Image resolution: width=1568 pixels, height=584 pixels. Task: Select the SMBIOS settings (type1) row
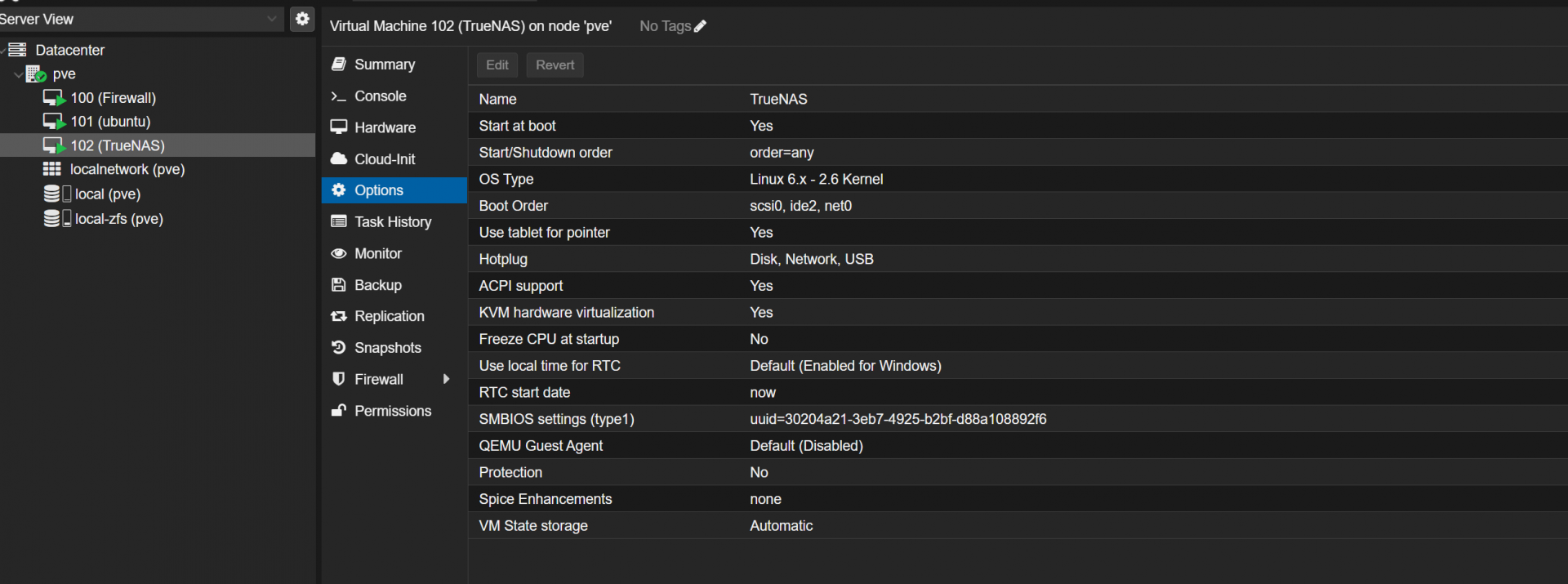[x=1019, y=419]
